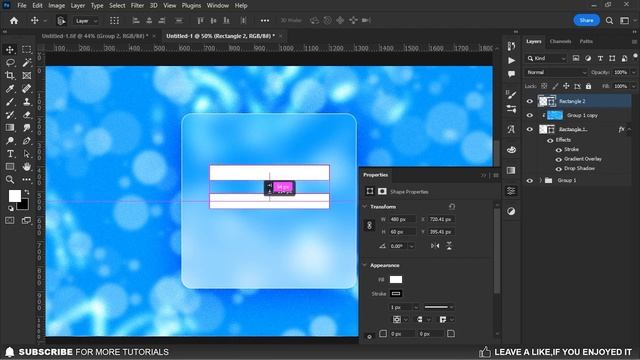Open the search magnifier in options bar
Image resolution: width=640 pixels, height=360 pixels.
coord(609,20)
